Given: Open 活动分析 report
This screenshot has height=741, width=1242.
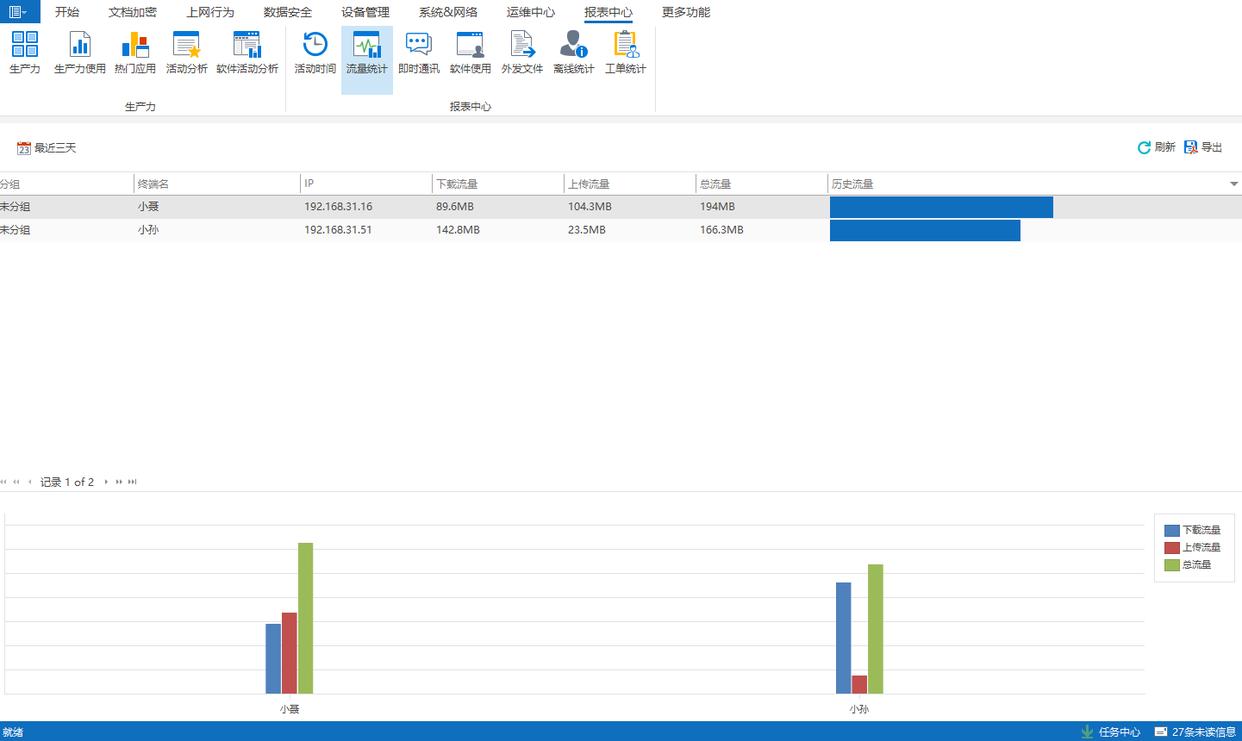Looking at the screenshot, I should point(187,52).
